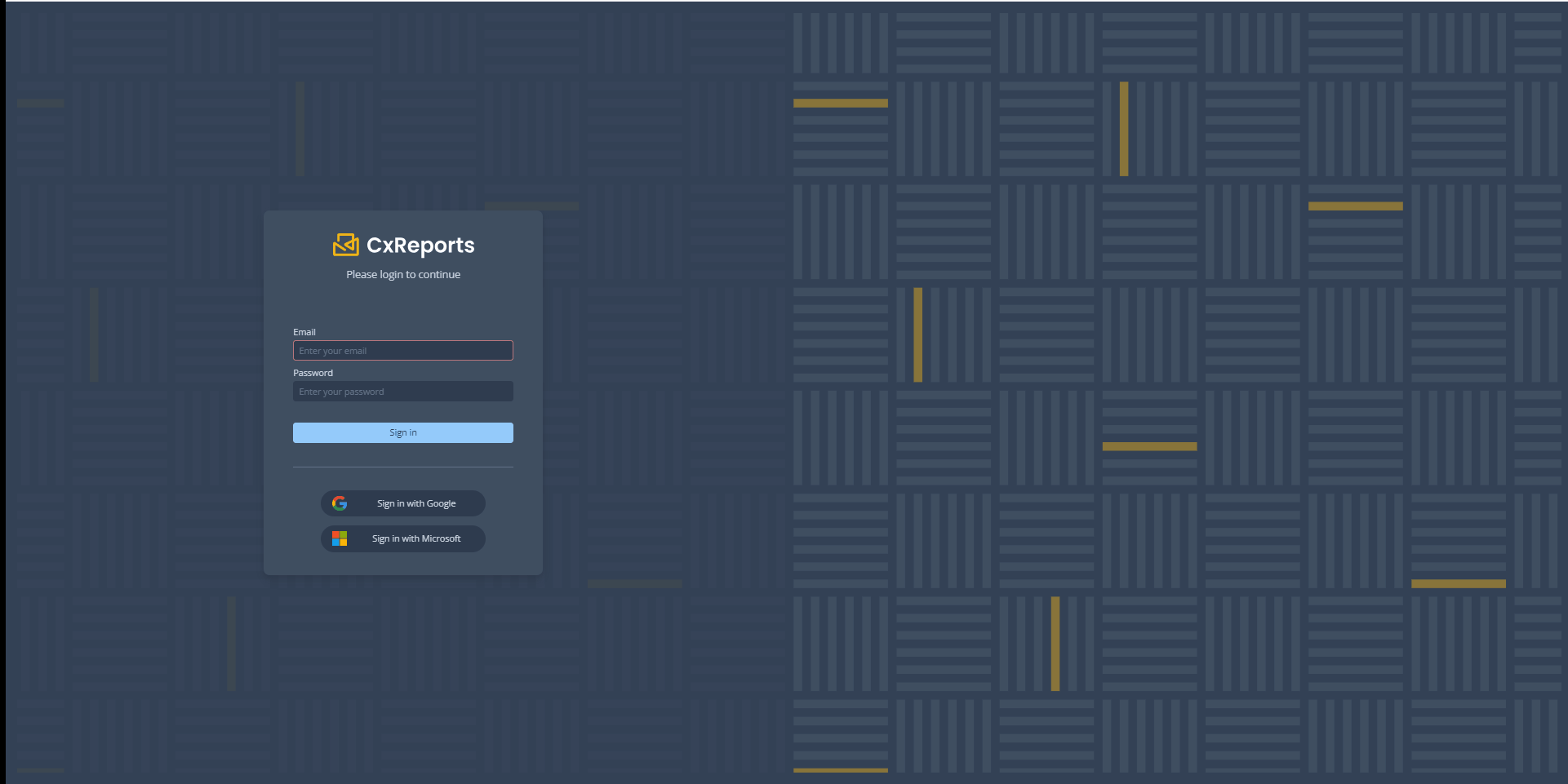Viewport: 1568px width, 784px height.
Task: Click the Google logo icon
Action: 340,503
